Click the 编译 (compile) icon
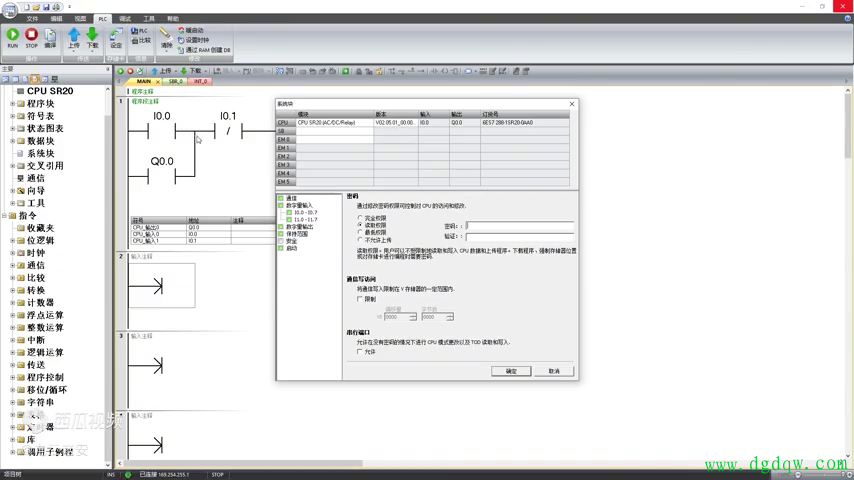The height and width of the screenshot is (480, 854). tap(50, 35)
